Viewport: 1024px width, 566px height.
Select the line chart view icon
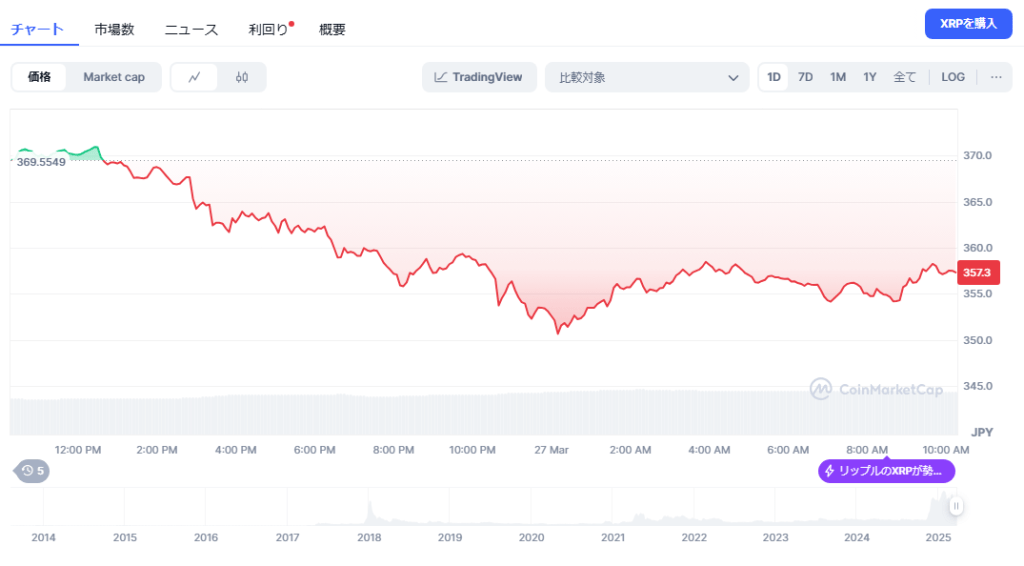pyautogui.click(x=195, y=77)
